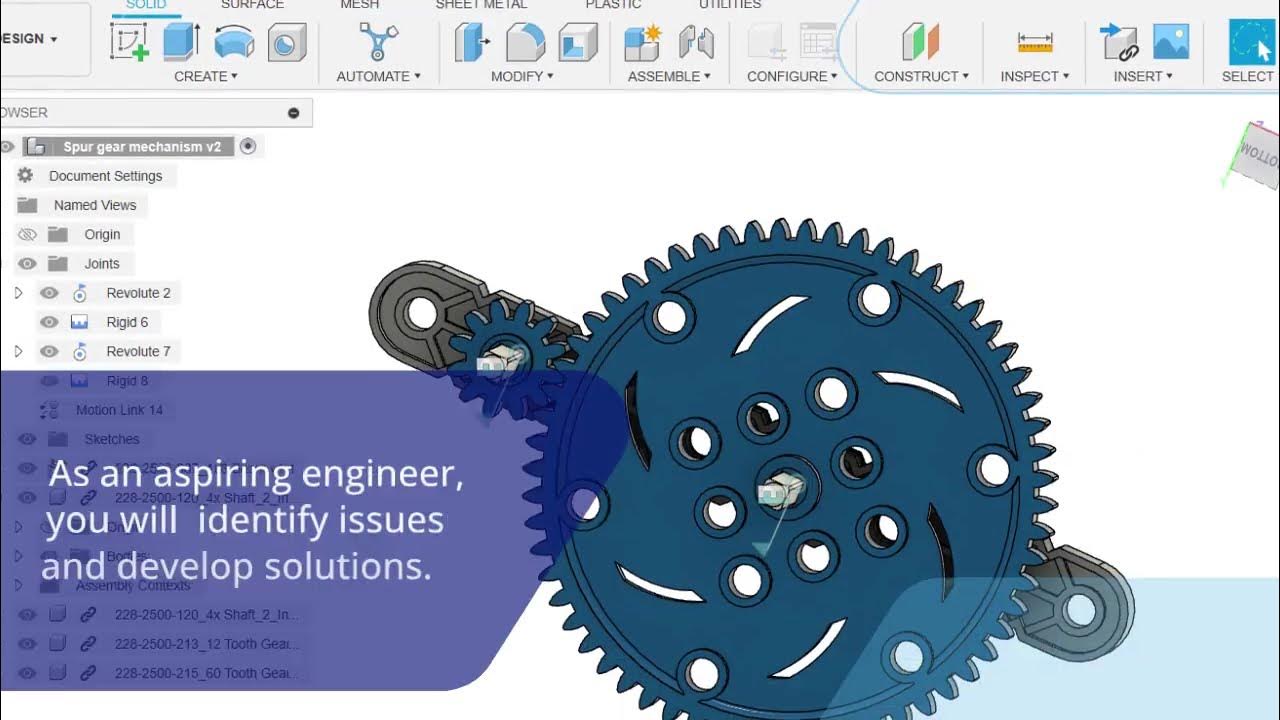Expand the Revolute 7 tree node
Image resolution: width=1280 pixels, height=720 pixels.
[x=18, y=351]
